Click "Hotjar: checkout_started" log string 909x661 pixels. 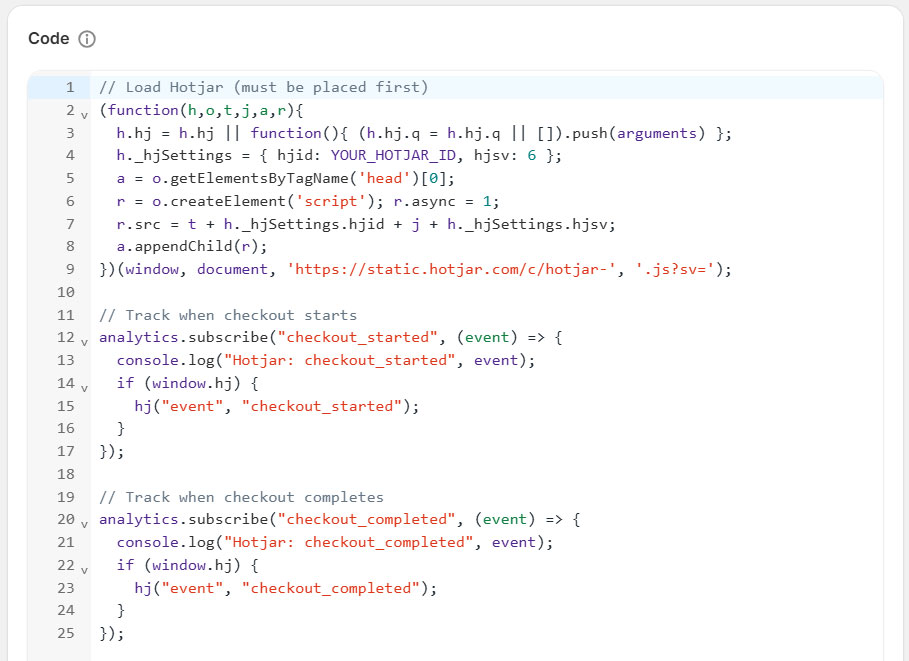tap(340, 361)
